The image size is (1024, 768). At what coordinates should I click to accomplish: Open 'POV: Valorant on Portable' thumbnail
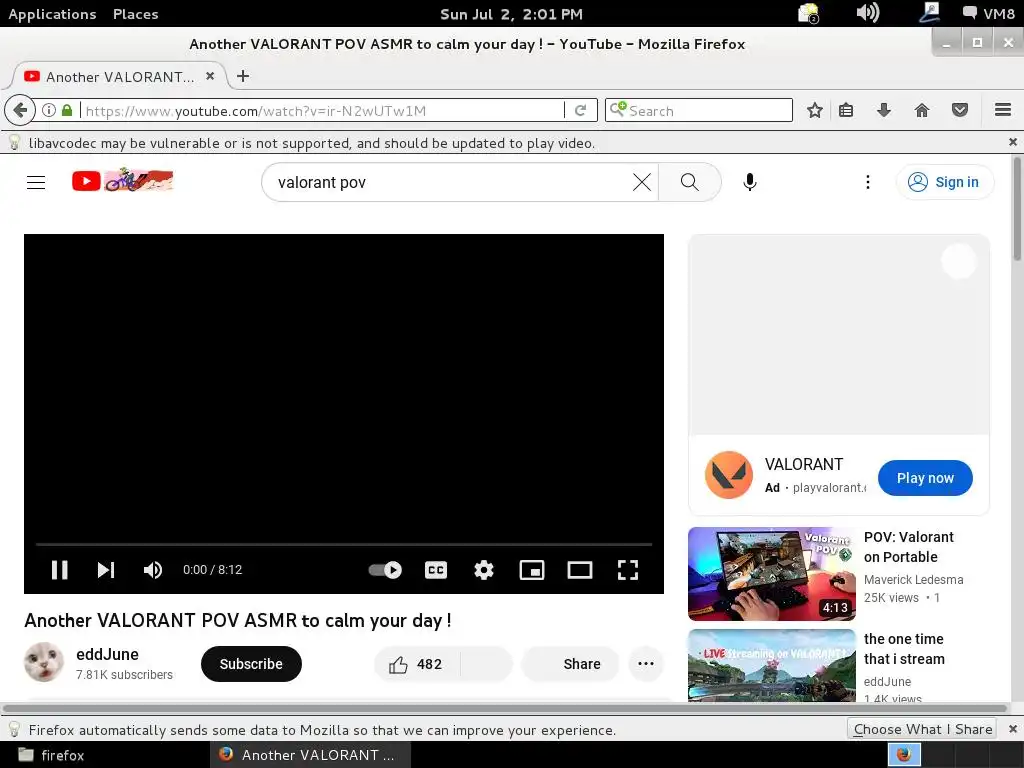point(771,574)
